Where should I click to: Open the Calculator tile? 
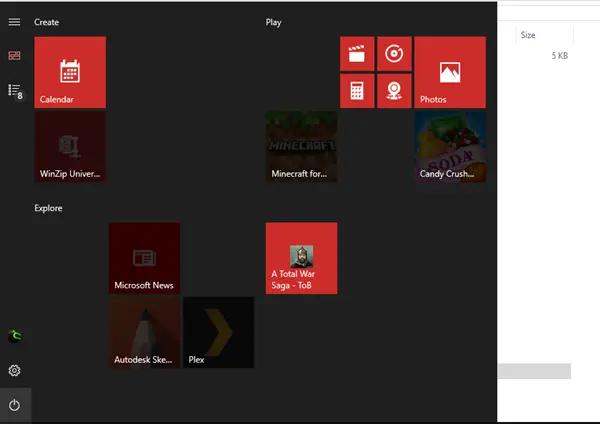357,91
